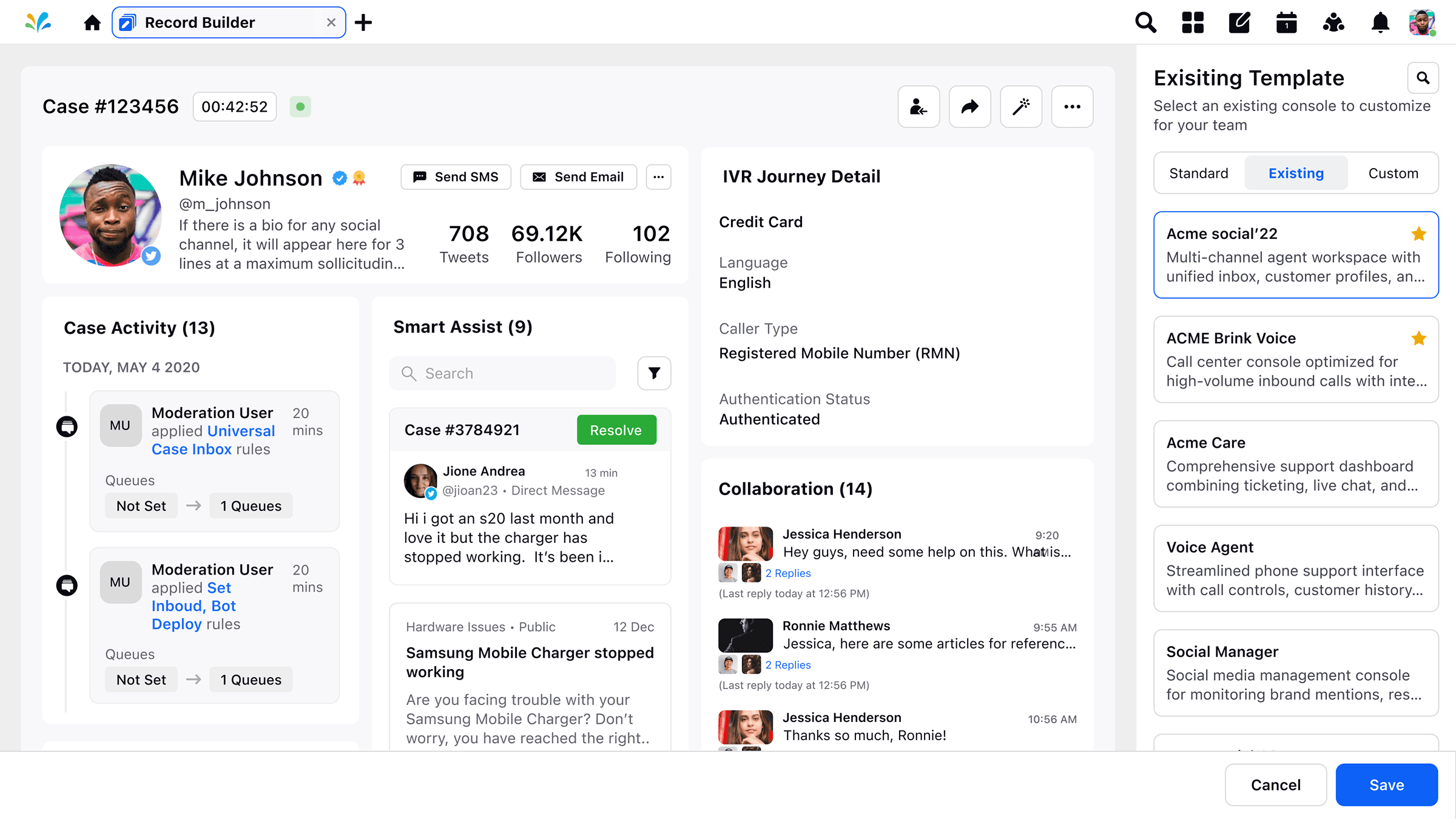Switch to the Custom tab

click(1393, 174)
